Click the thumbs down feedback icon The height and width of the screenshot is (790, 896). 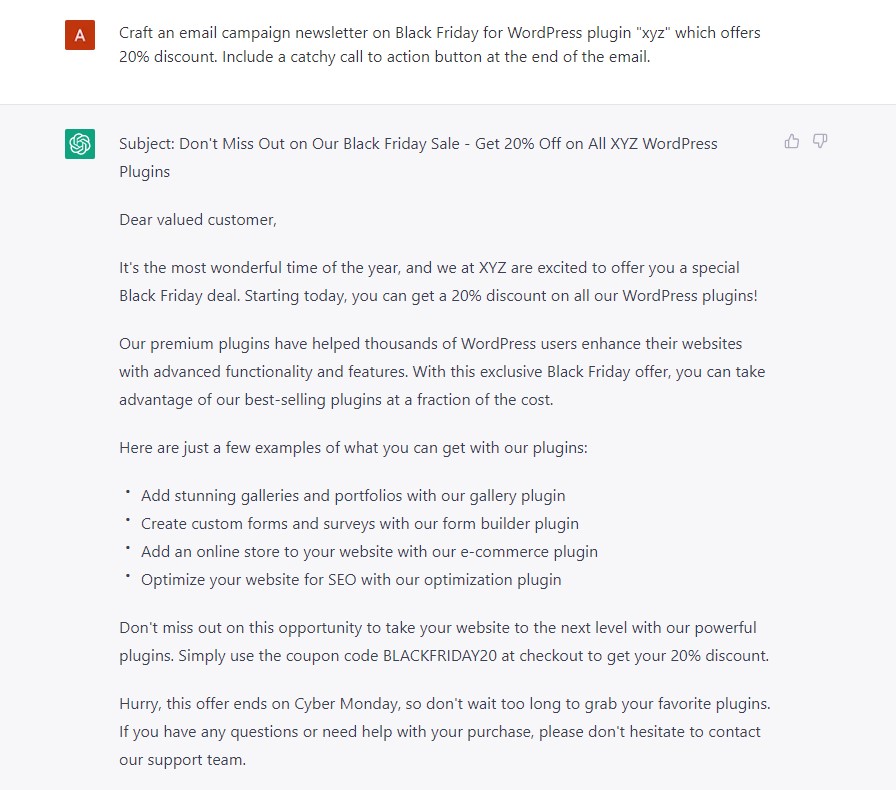pyautogui.click(x=820, y=141)
